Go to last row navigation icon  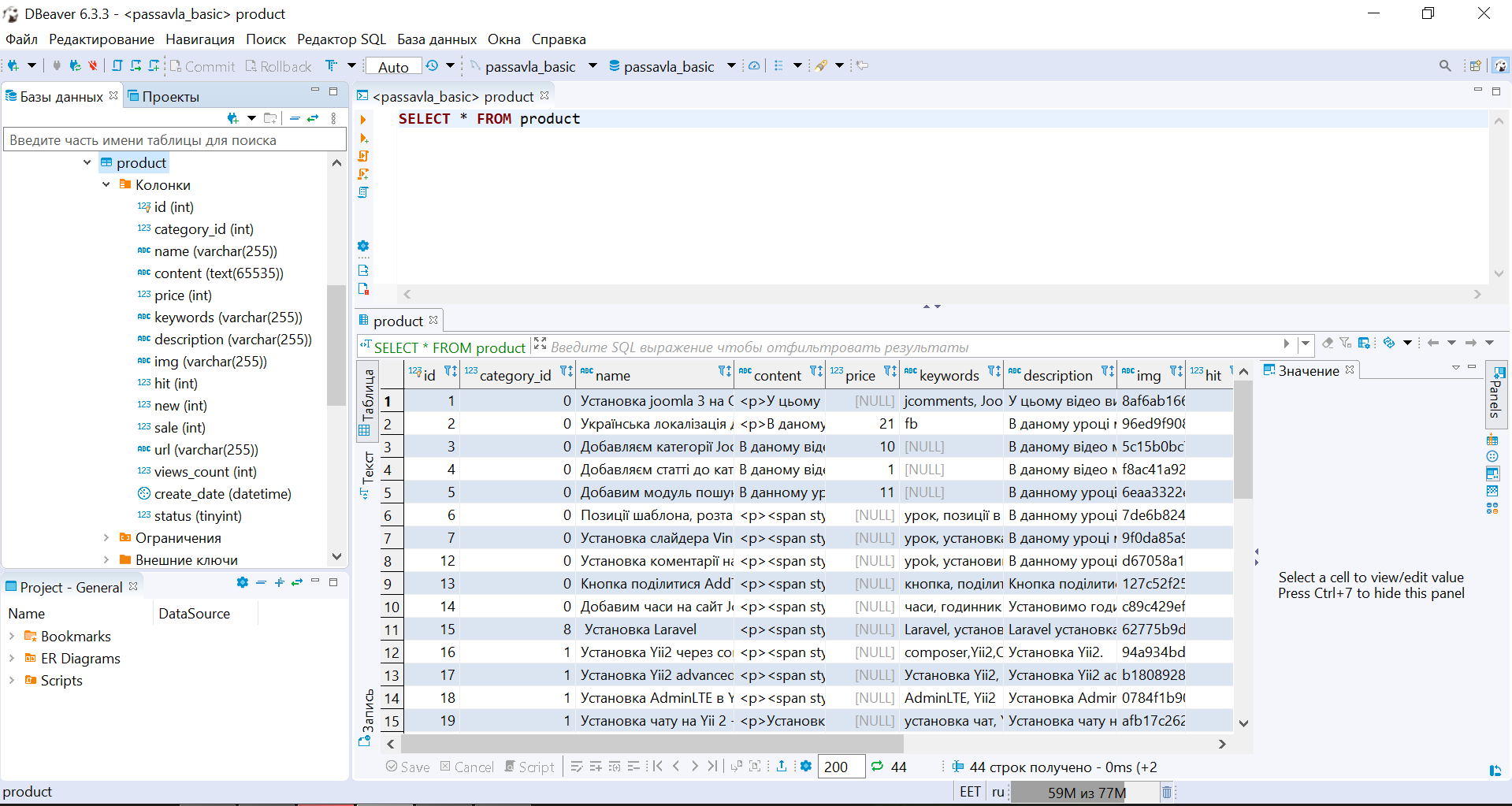tap(712, 766)
